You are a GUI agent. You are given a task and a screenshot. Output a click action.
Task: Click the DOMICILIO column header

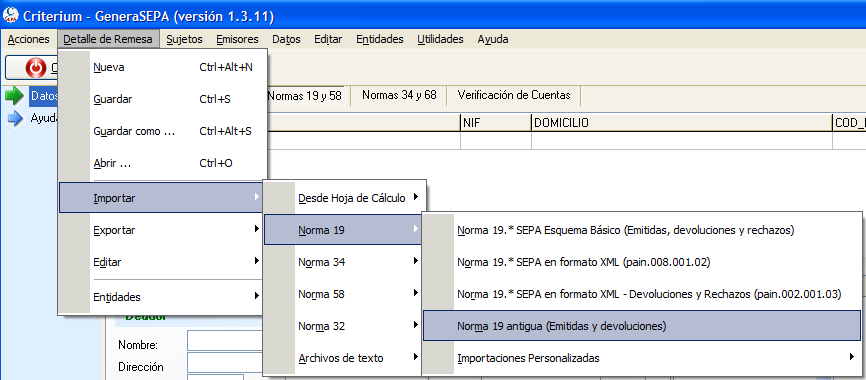click(682, 123)
